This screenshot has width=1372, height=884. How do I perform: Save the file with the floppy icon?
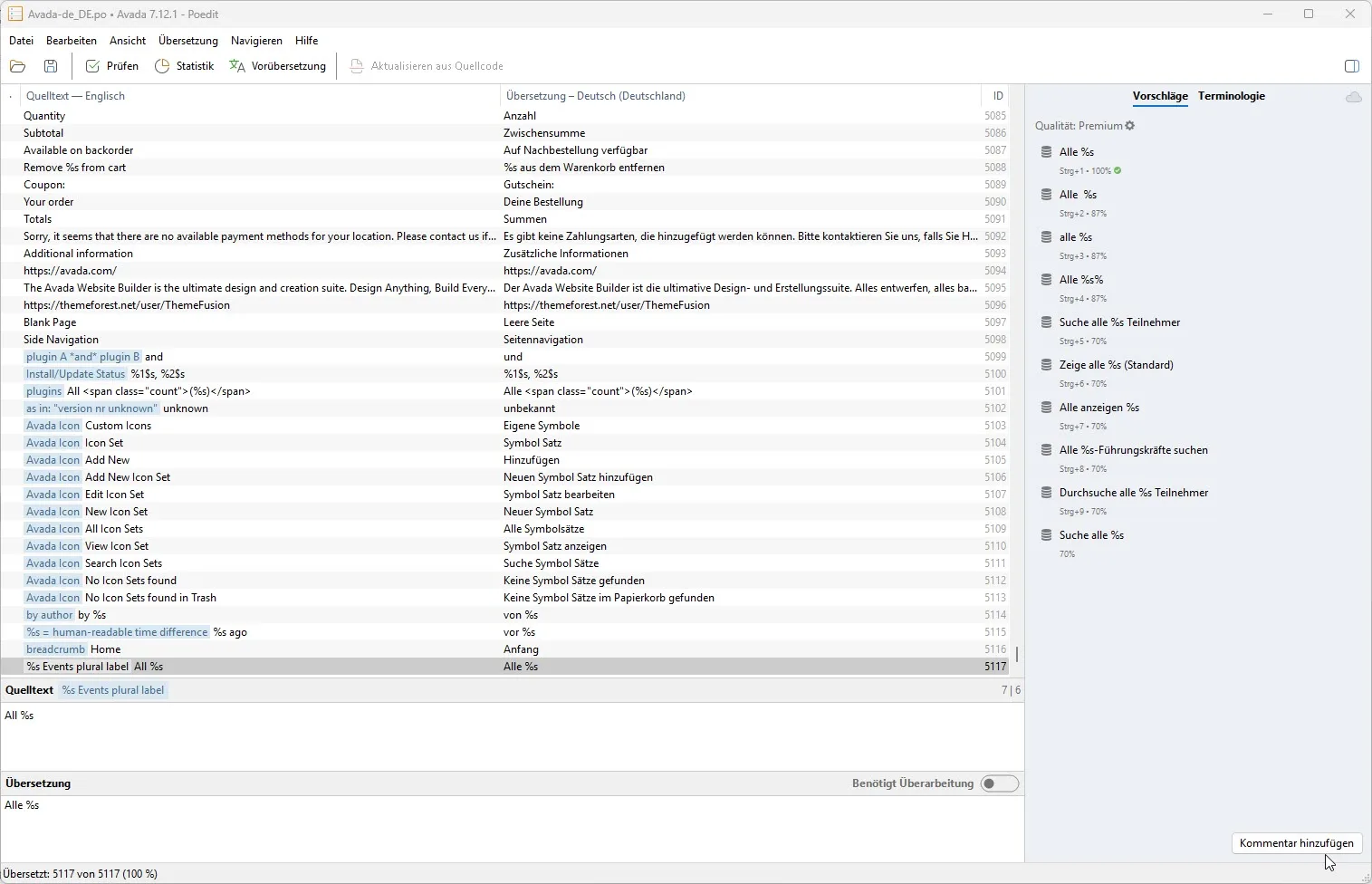point(51,66)
